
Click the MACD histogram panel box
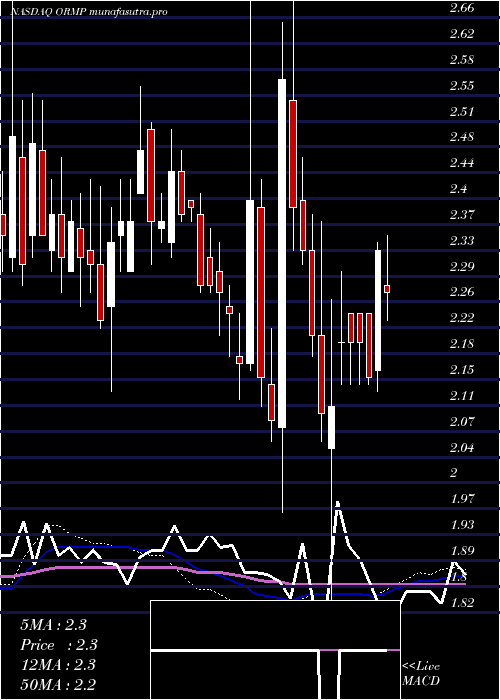tap(275, 650)
